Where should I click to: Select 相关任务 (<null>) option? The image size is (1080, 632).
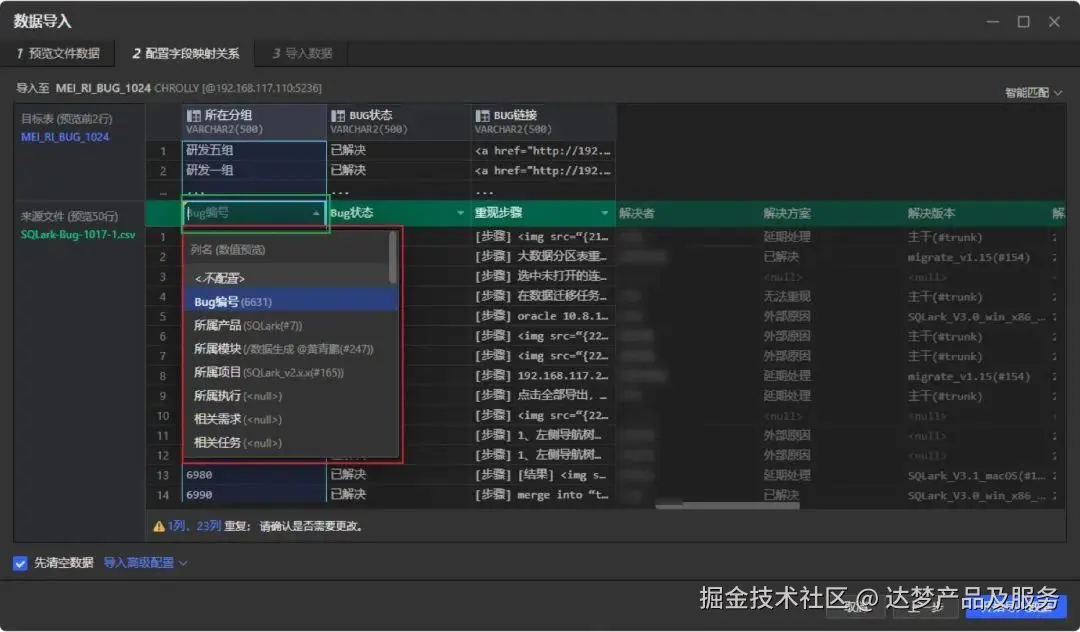coord(290,443)
